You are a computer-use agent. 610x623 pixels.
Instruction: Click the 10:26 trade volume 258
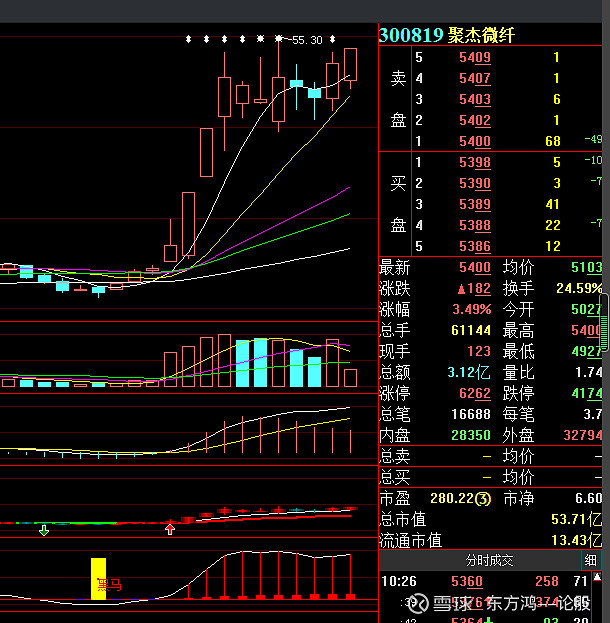click(547, 582)
